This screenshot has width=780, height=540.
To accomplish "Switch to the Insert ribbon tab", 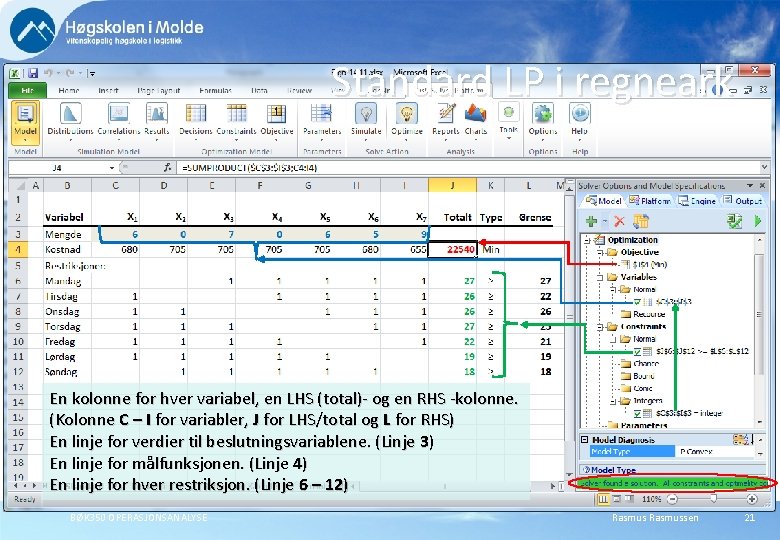I will pyautogui.click(x=108, y=90).
